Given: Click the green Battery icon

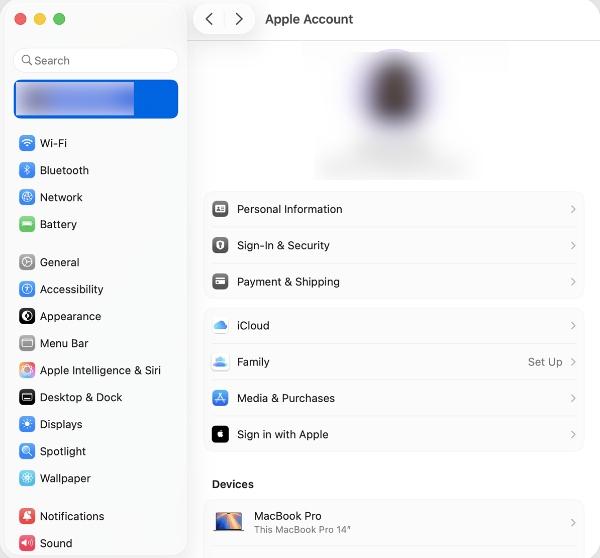Looking at the screenshot, I should point(27,224).
